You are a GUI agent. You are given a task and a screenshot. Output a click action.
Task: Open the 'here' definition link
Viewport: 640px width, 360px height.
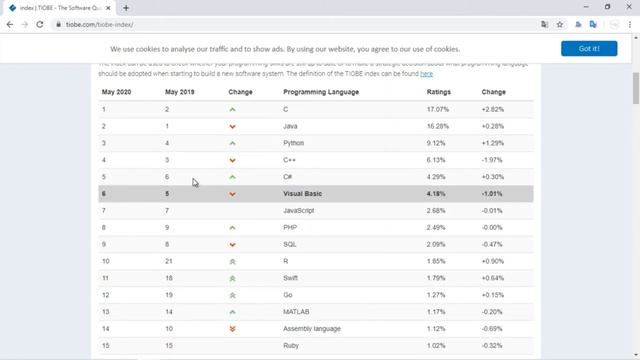[426, 73]
